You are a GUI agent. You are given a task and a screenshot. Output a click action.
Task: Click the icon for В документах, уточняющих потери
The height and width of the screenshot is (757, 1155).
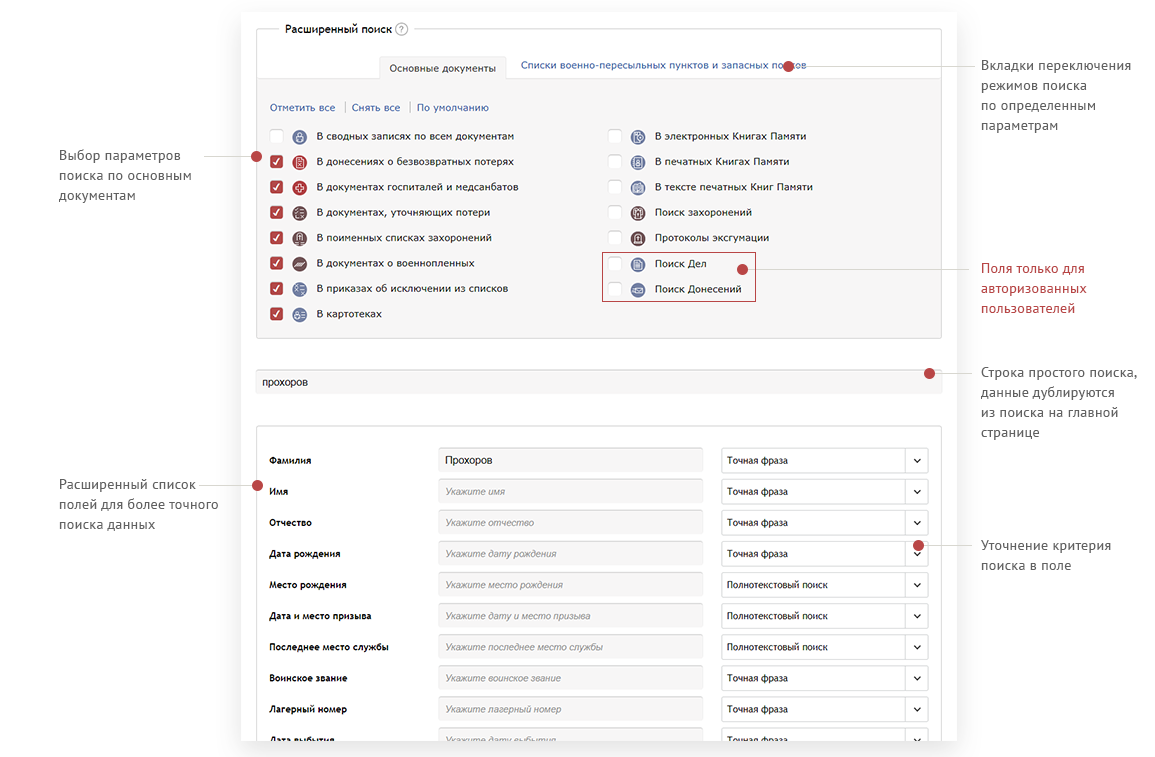300,213
